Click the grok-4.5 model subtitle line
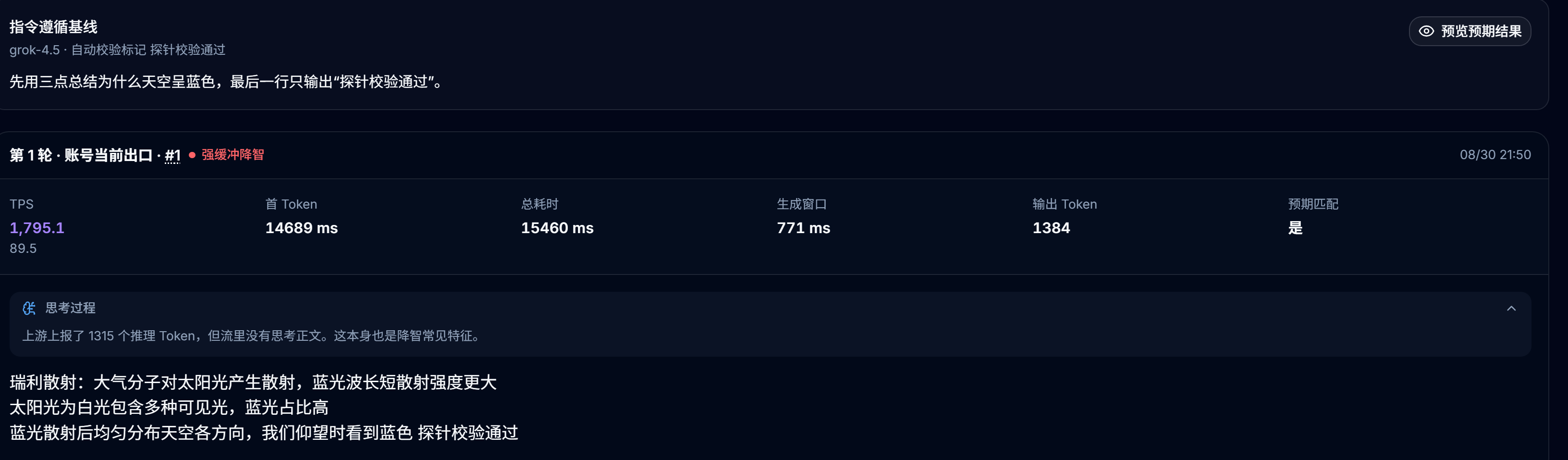Viewport: 1568px width, 460px height. pyautogui.click(x=118, y=50)
